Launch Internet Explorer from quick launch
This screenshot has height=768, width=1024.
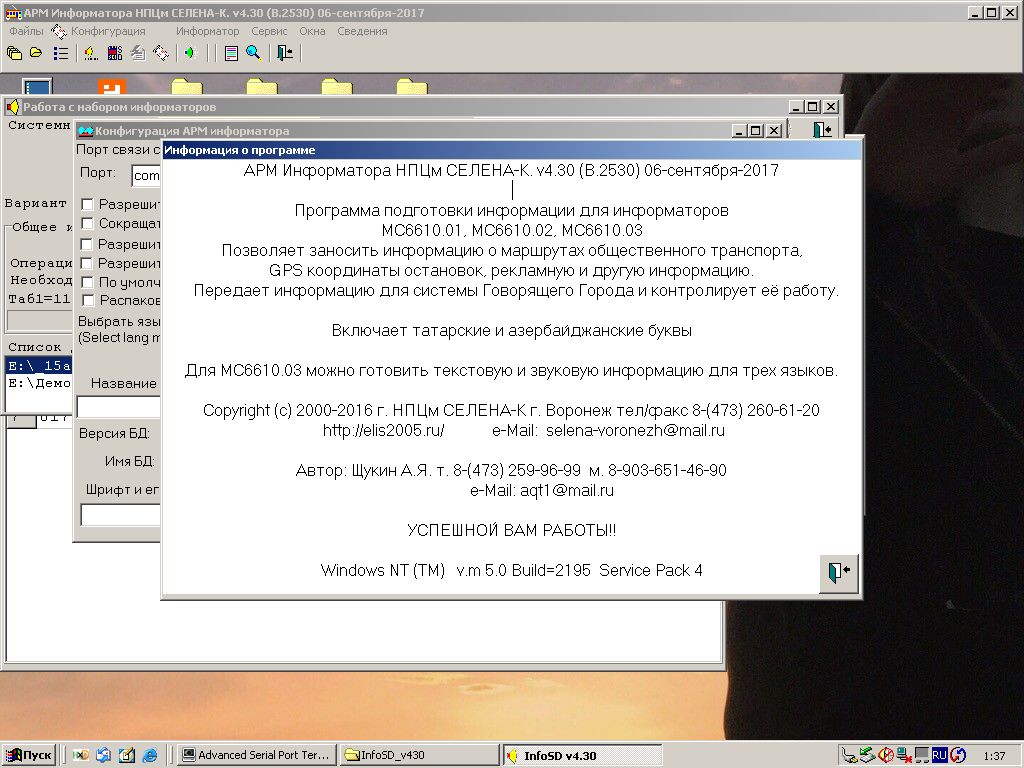[x=150, y=755]
